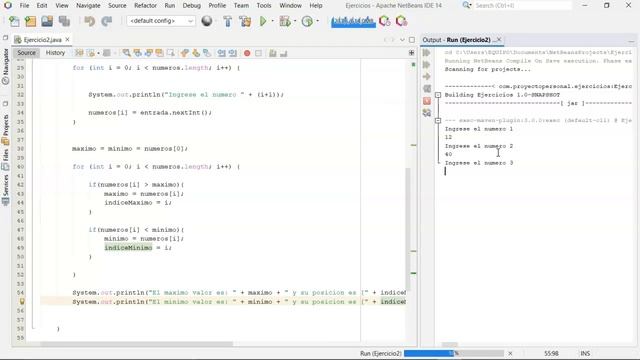Click the New Project toolbar icon
640x360 pixels.
coord(30,21)
